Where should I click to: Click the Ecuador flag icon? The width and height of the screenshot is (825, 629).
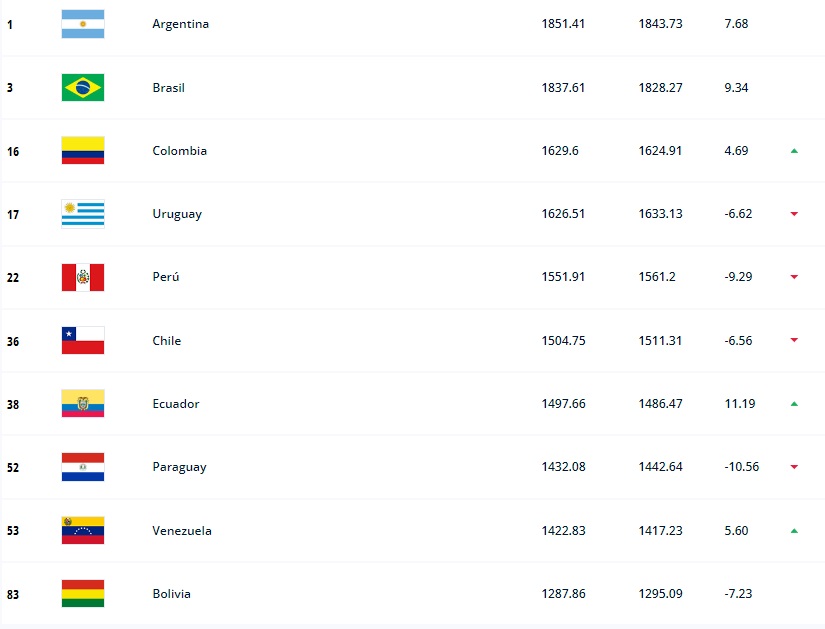[x=83, y=404]
